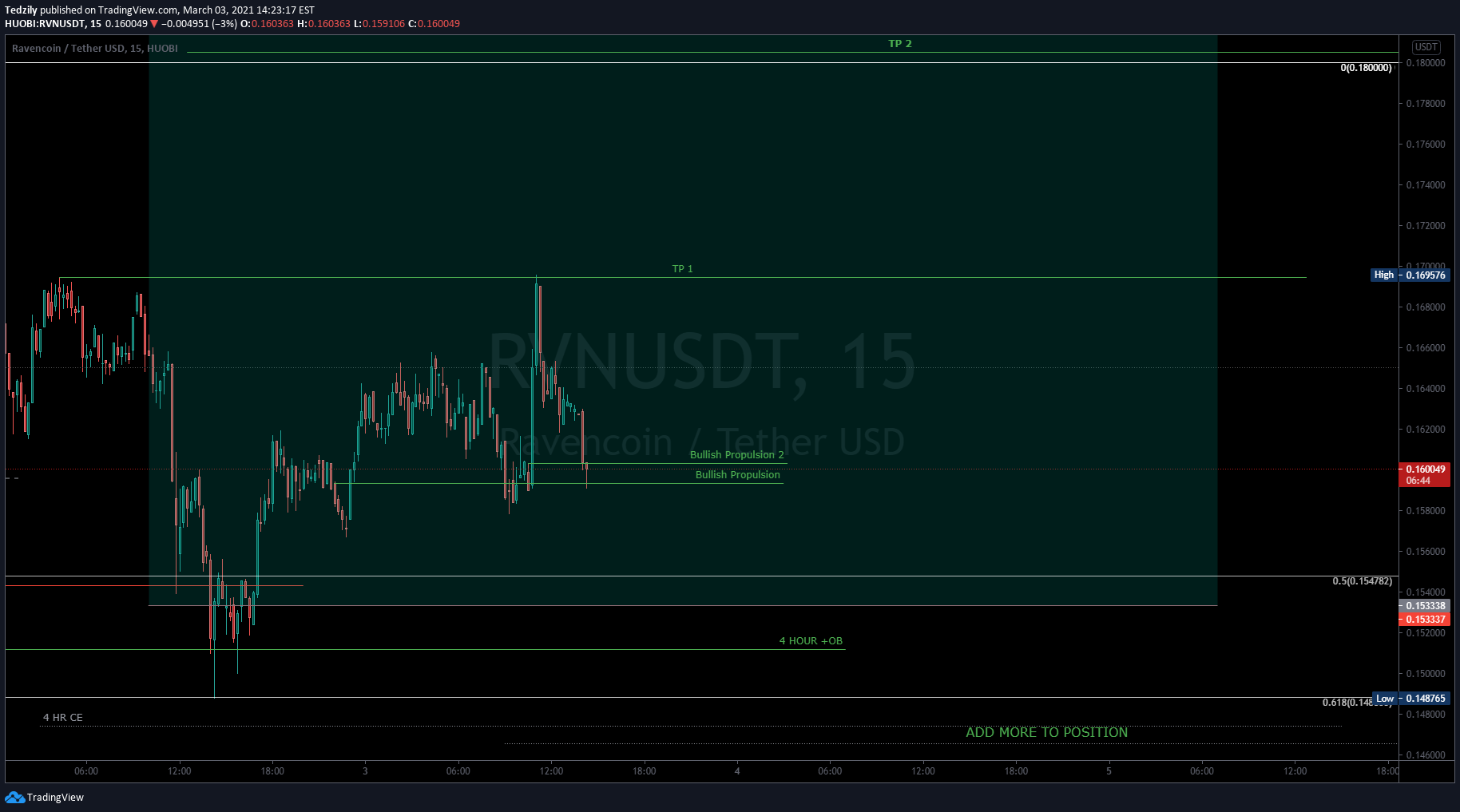Click the red down-triangle price change indicator

(154, 24)
